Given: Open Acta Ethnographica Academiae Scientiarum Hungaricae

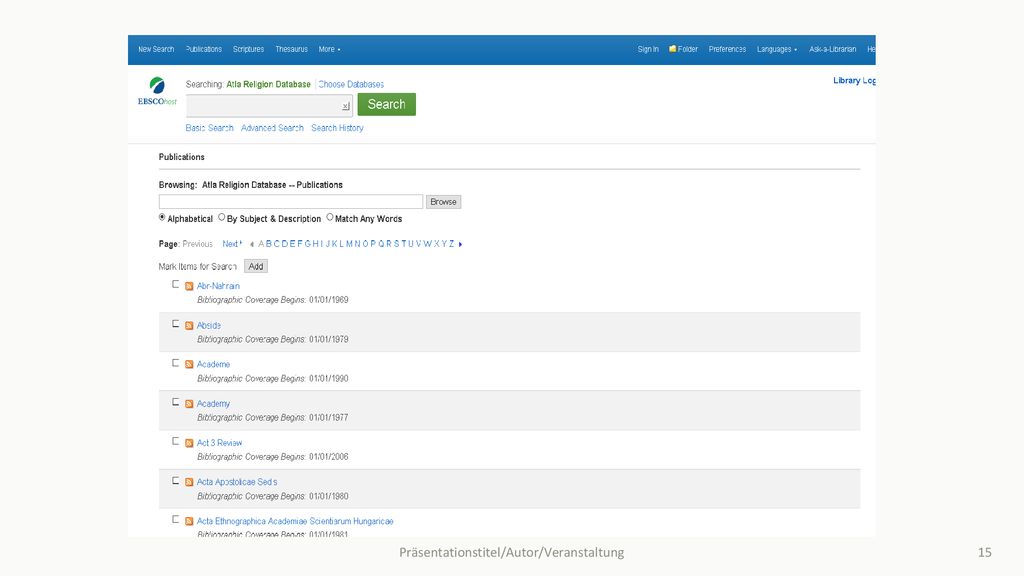Looking at the screenshot, I should click(295, 521).
